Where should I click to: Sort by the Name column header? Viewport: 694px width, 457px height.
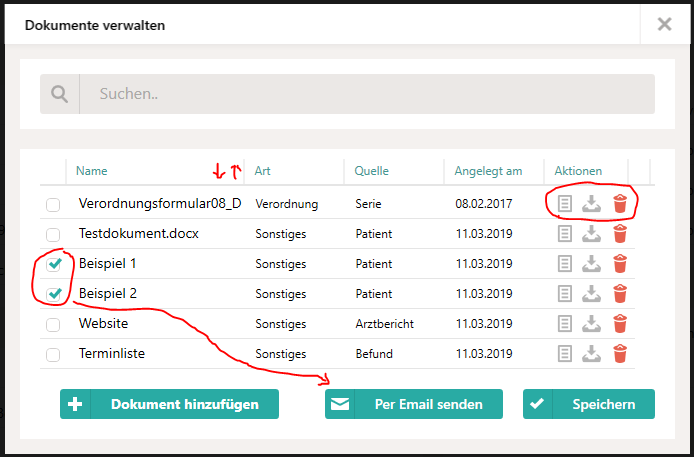pyautogui.click(x=92, y=171)
